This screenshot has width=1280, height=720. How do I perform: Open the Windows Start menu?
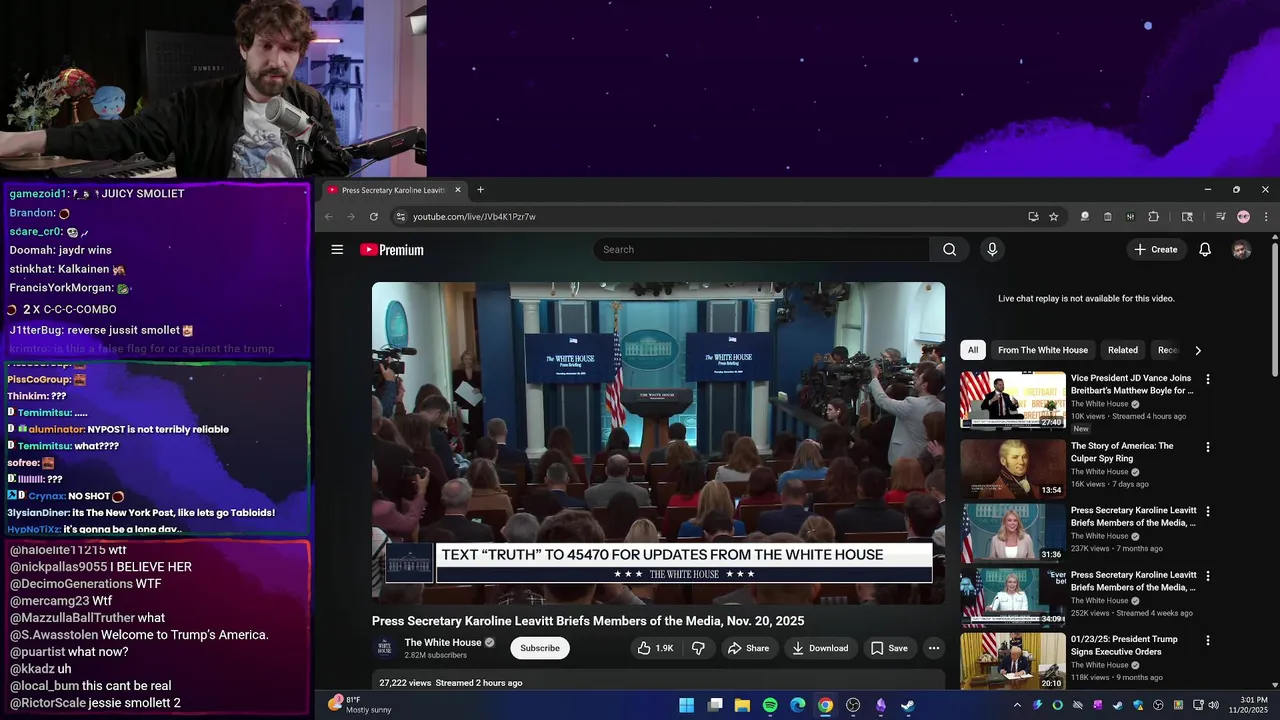click(687, 705)
